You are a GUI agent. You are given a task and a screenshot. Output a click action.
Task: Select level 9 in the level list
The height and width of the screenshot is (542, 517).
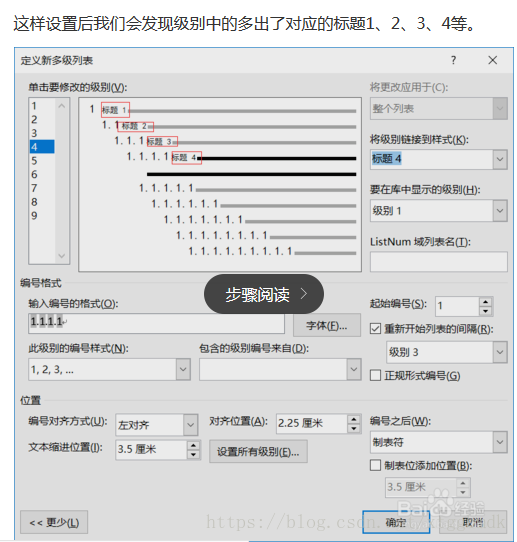click(x=42, y=215)
